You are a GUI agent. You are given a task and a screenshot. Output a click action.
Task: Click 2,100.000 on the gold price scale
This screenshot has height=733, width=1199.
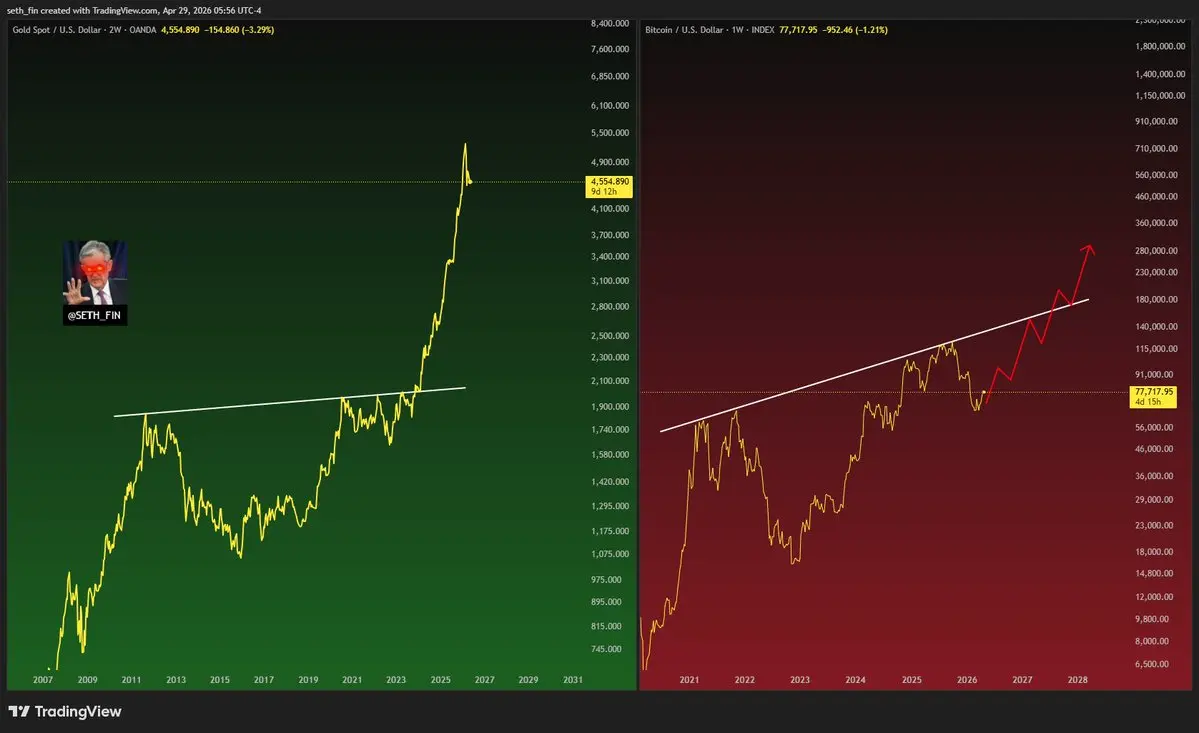tap(609, 381)
